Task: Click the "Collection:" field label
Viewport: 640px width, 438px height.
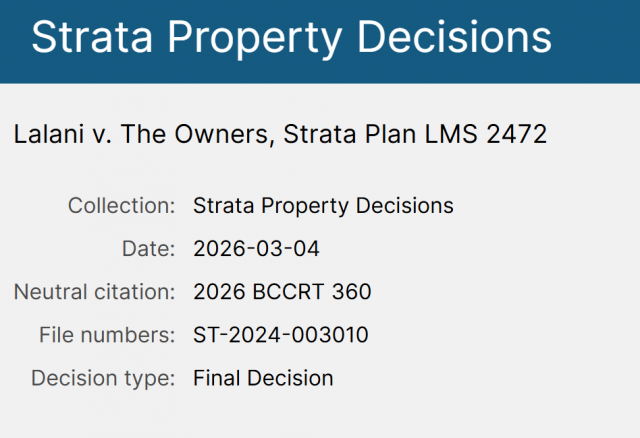Action: pyautogui.click(x=122, y=206)
